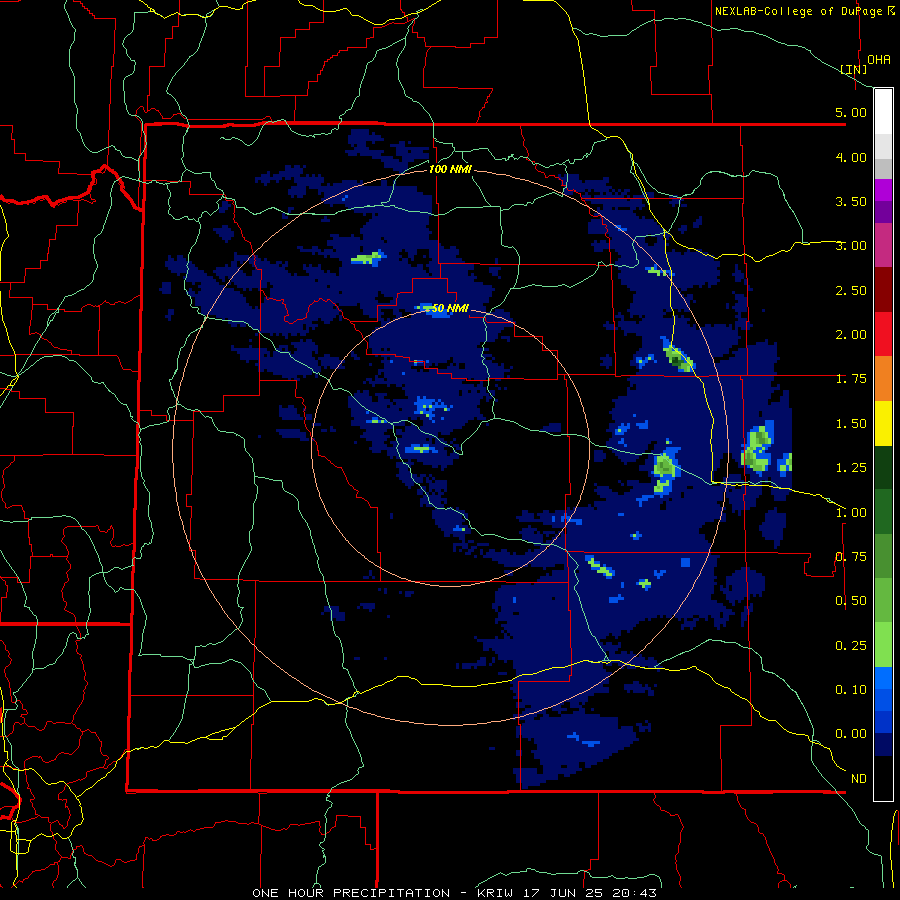Click the 0.25 legend value

851,646
